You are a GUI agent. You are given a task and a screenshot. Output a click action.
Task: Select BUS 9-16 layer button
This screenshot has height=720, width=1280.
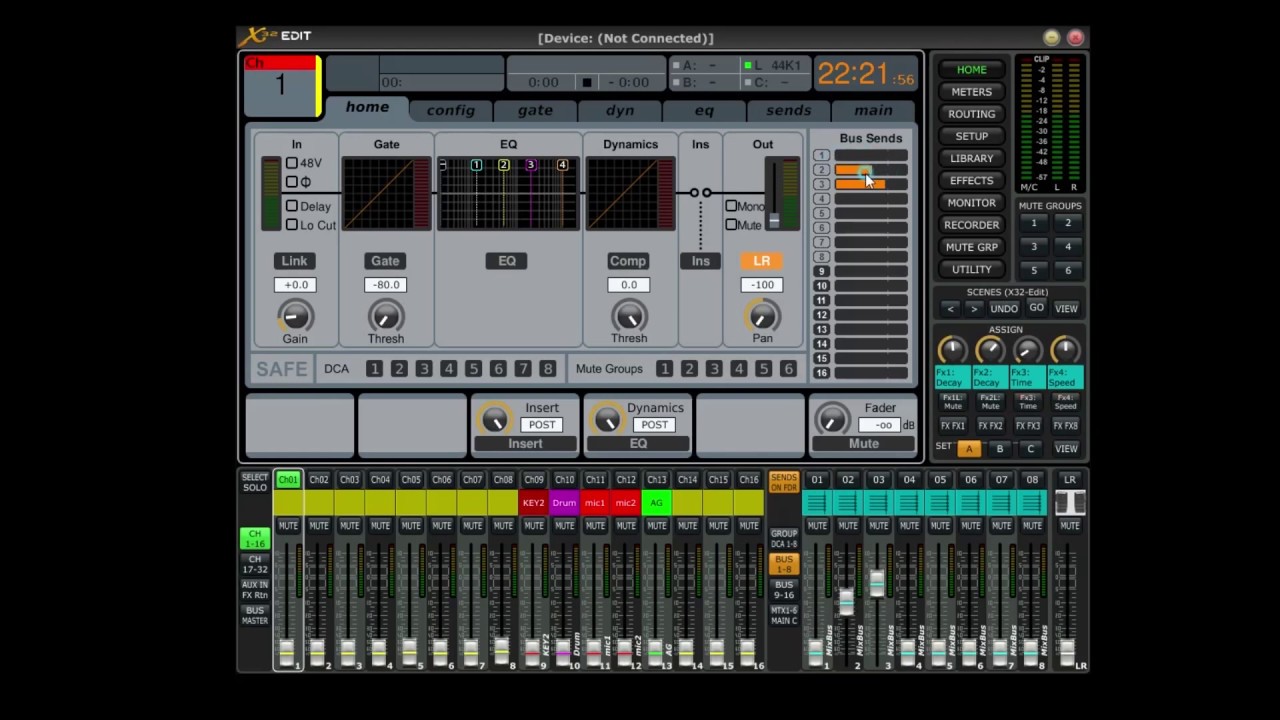[784, 589]
